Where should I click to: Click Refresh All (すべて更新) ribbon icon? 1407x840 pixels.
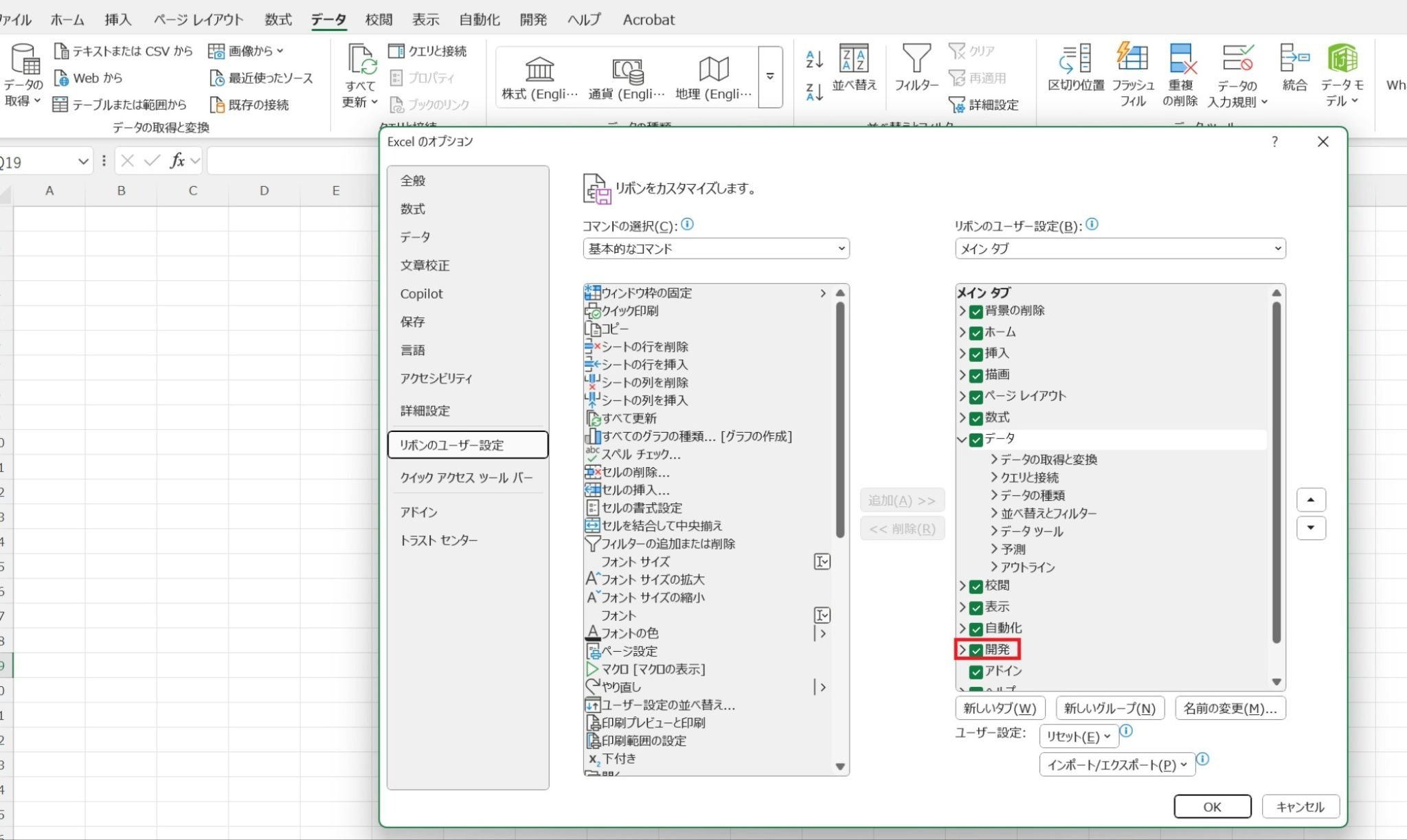tap(360, 60)
